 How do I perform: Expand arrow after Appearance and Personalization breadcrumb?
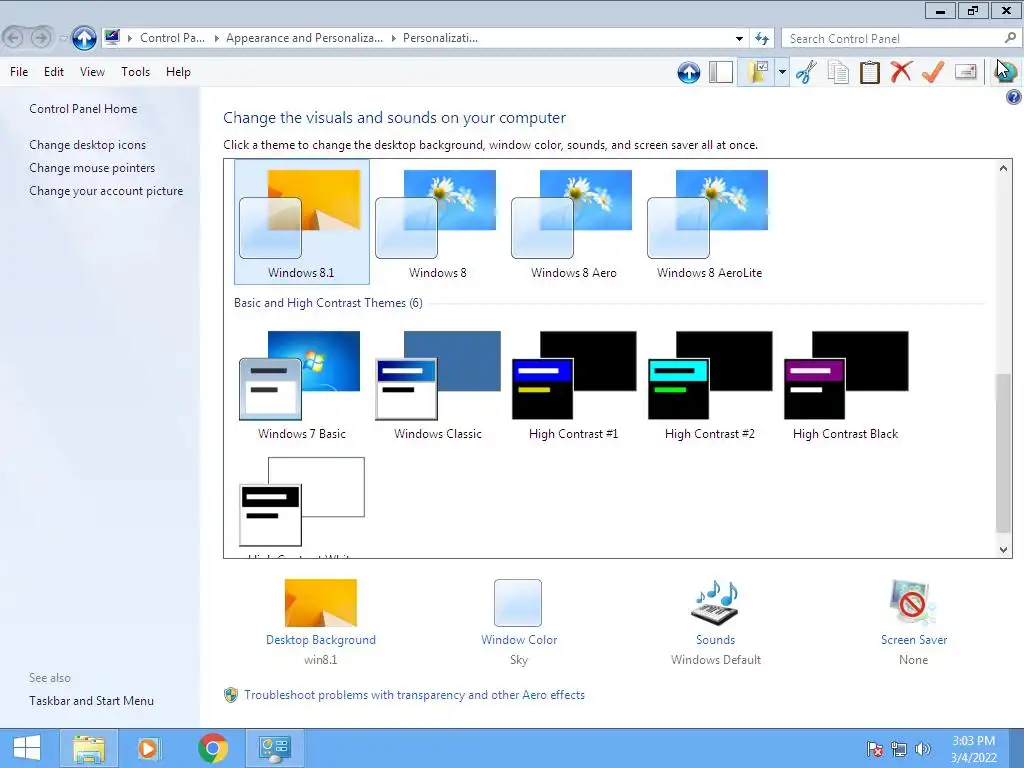coord(394,38)
